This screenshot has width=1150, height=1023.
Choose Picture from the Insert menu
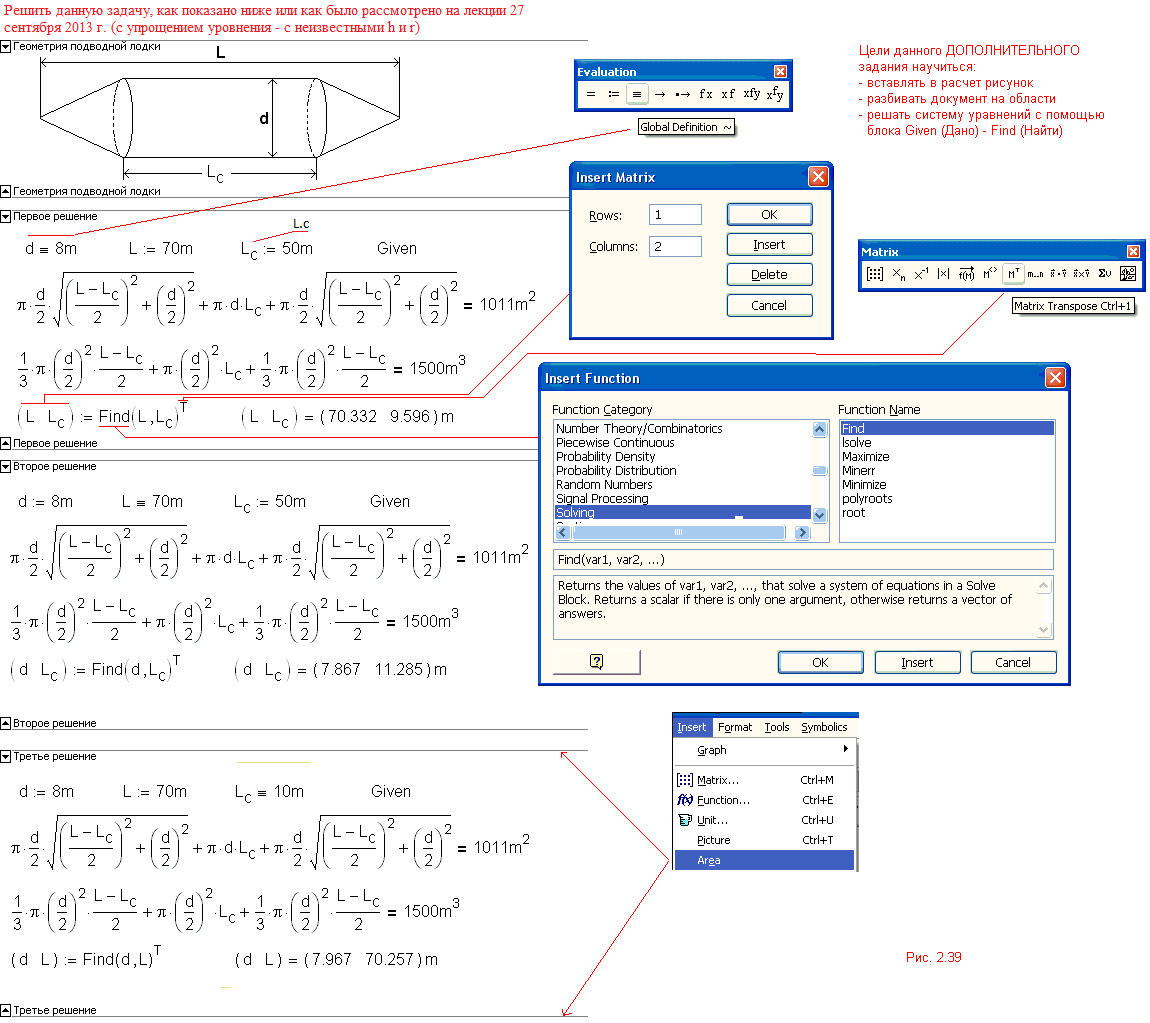pyautogui.click(x=763, y=840)
